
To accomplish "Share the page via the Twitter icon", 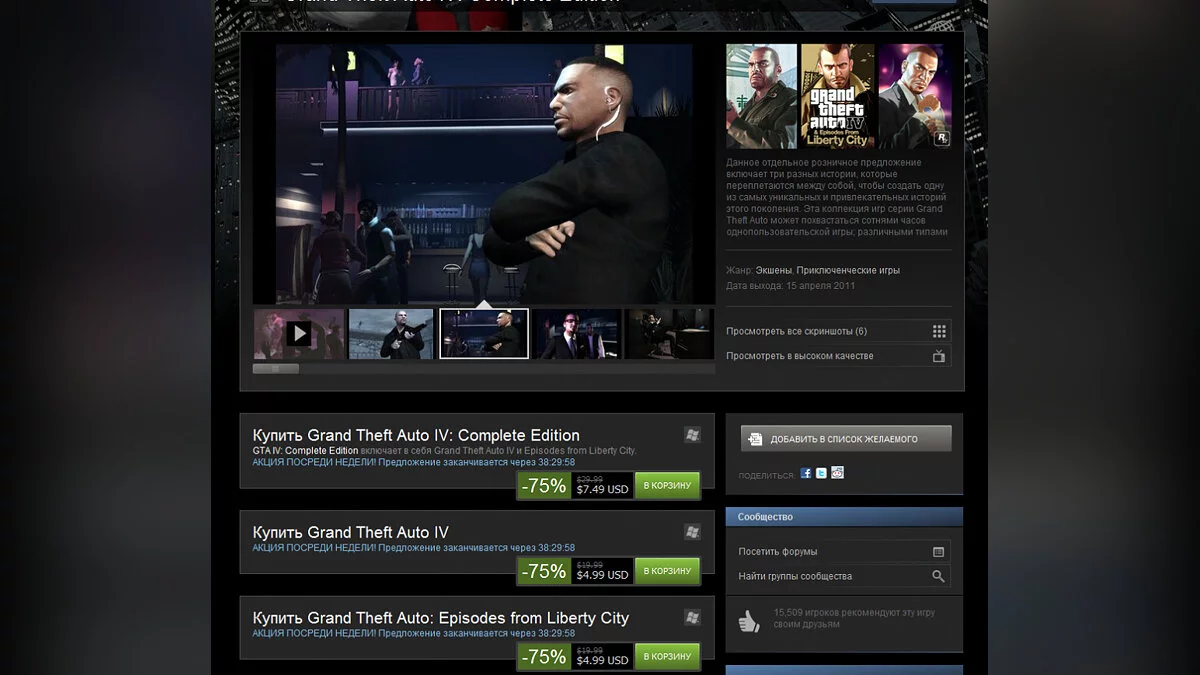I will click(x=822, y=473).
